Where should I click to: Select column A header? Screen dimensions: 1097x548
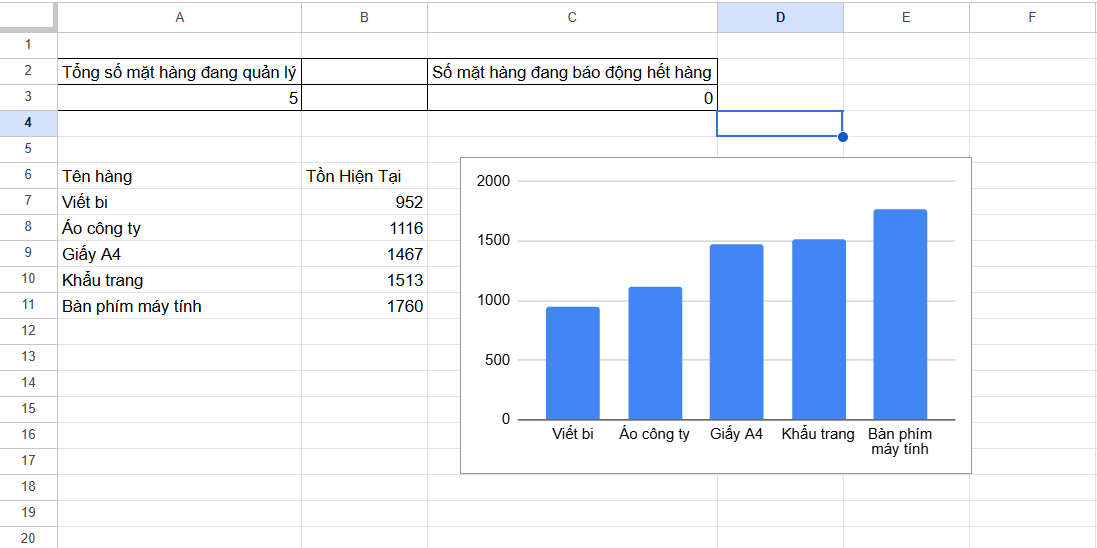[x=180, y=17]
